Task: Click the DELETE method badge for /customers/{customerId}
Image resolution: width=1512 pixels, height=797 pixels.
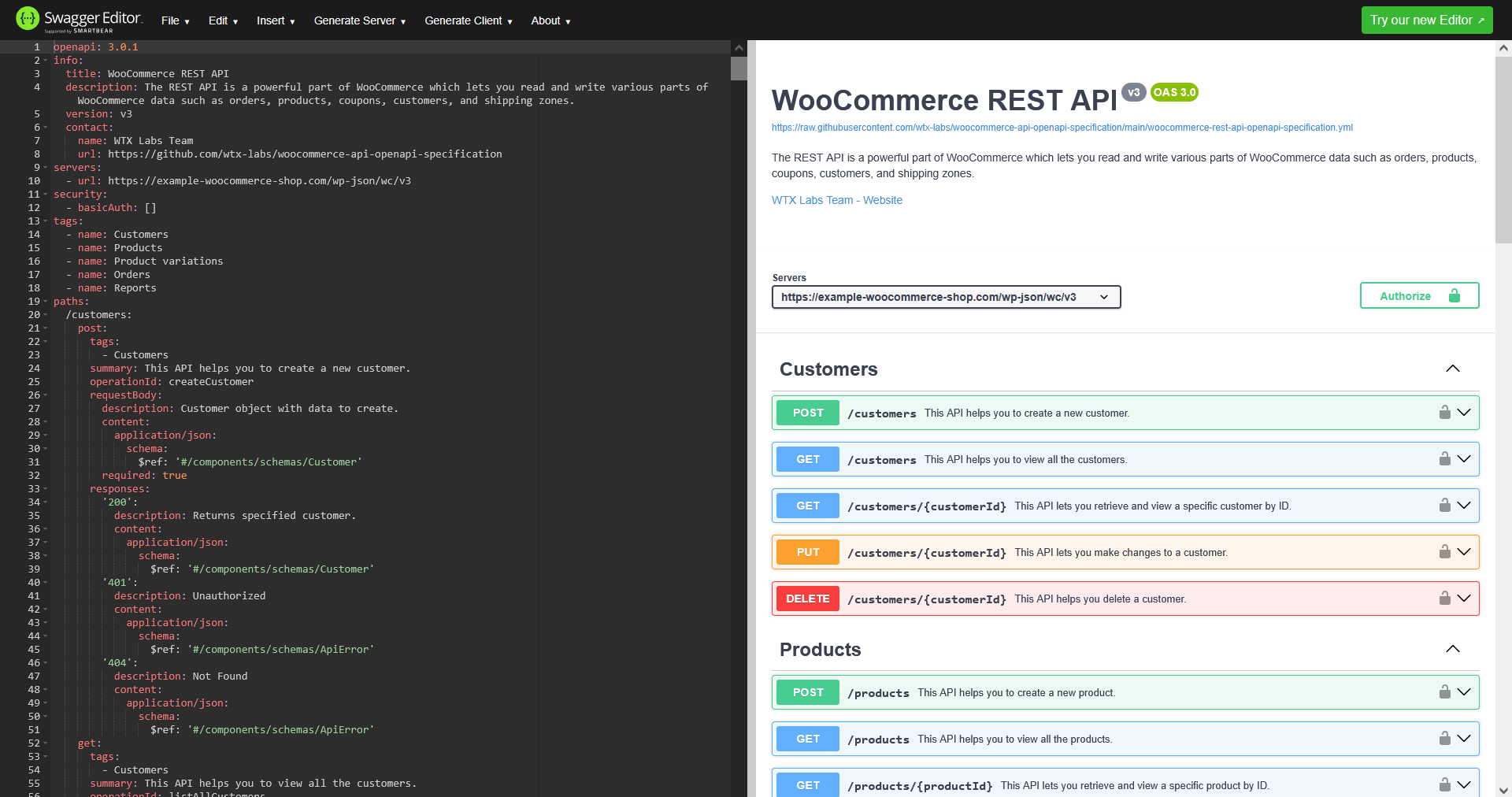Action: (x=808, y=599)
